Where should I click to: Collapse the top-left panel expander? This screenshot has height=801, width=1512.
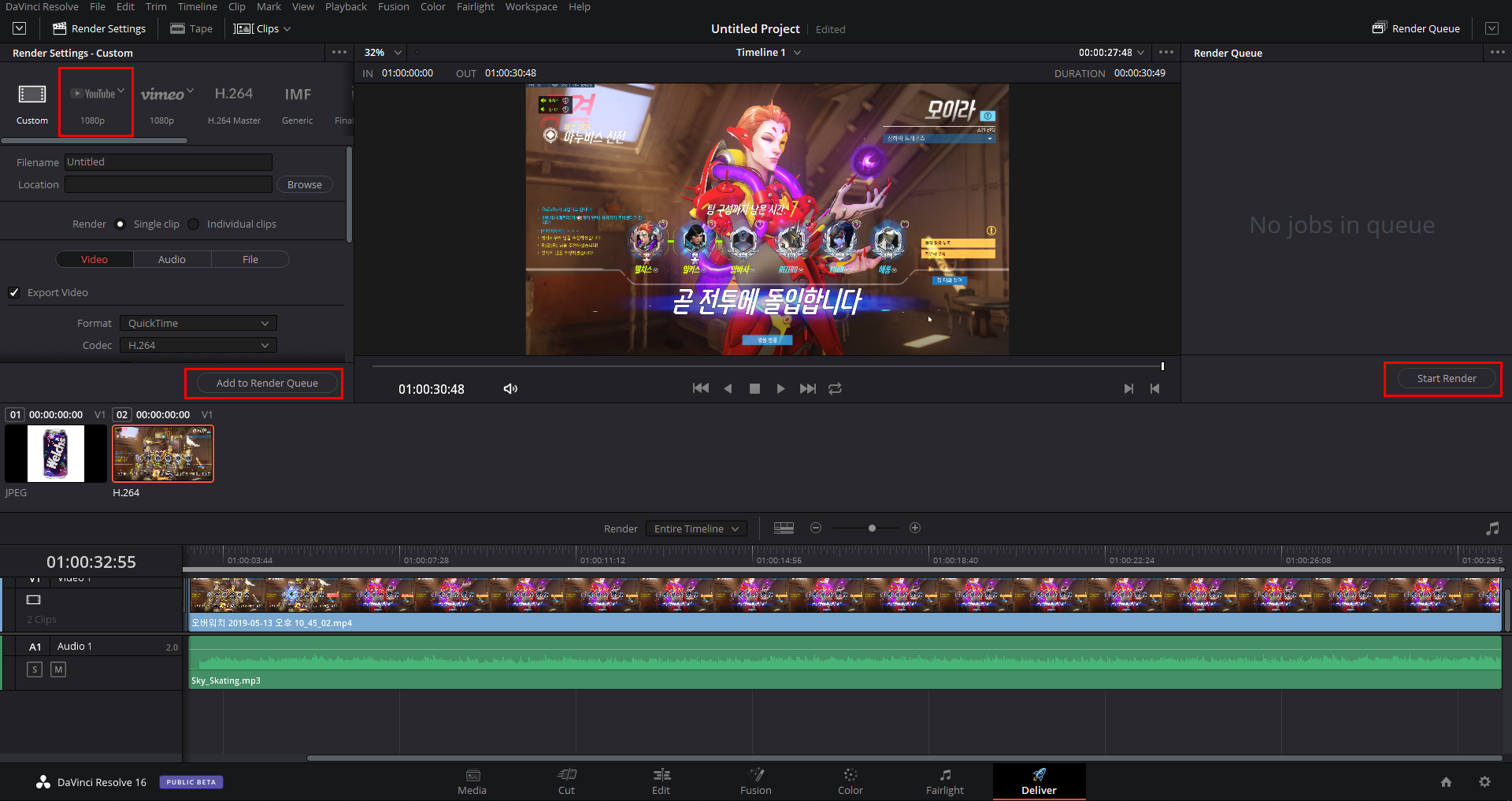20,28
